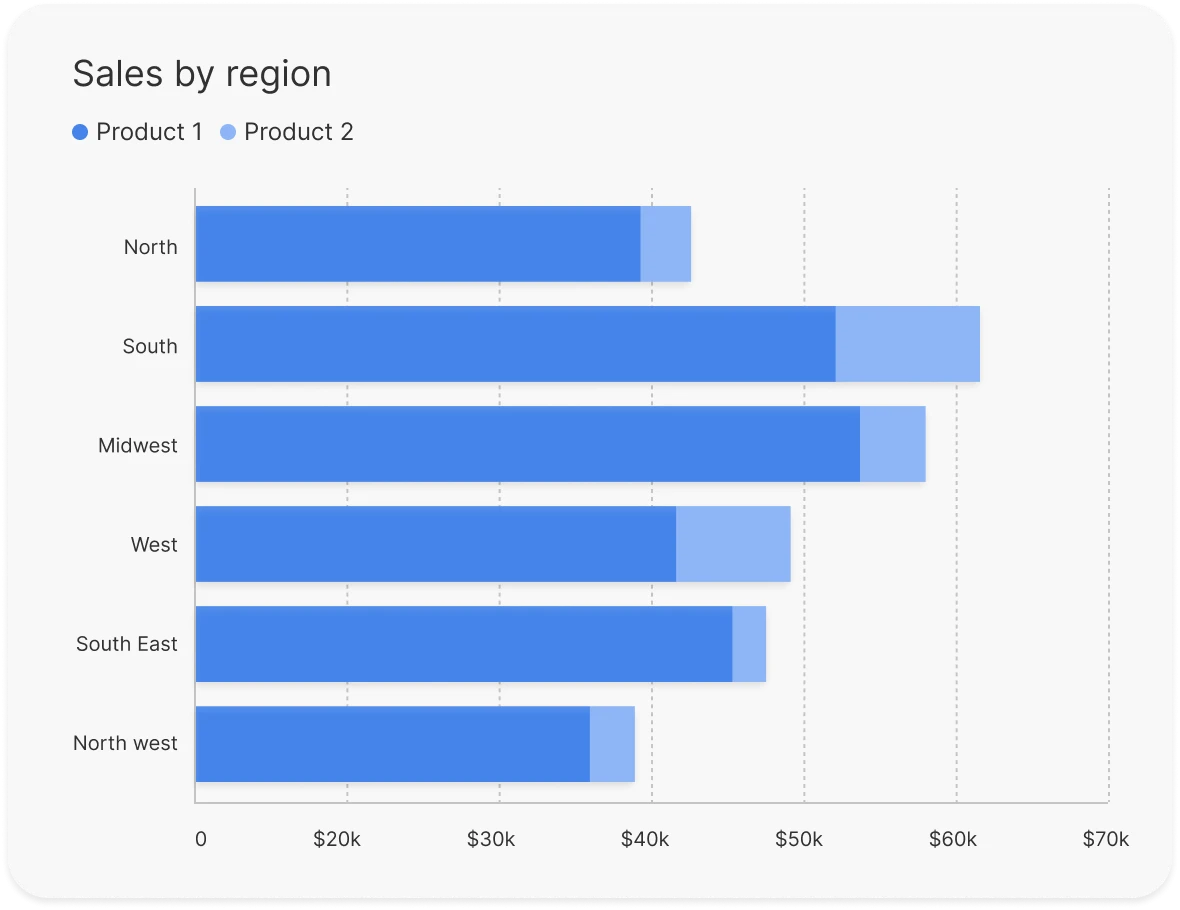Toggle the Product 2 legend label

point(298,132)
